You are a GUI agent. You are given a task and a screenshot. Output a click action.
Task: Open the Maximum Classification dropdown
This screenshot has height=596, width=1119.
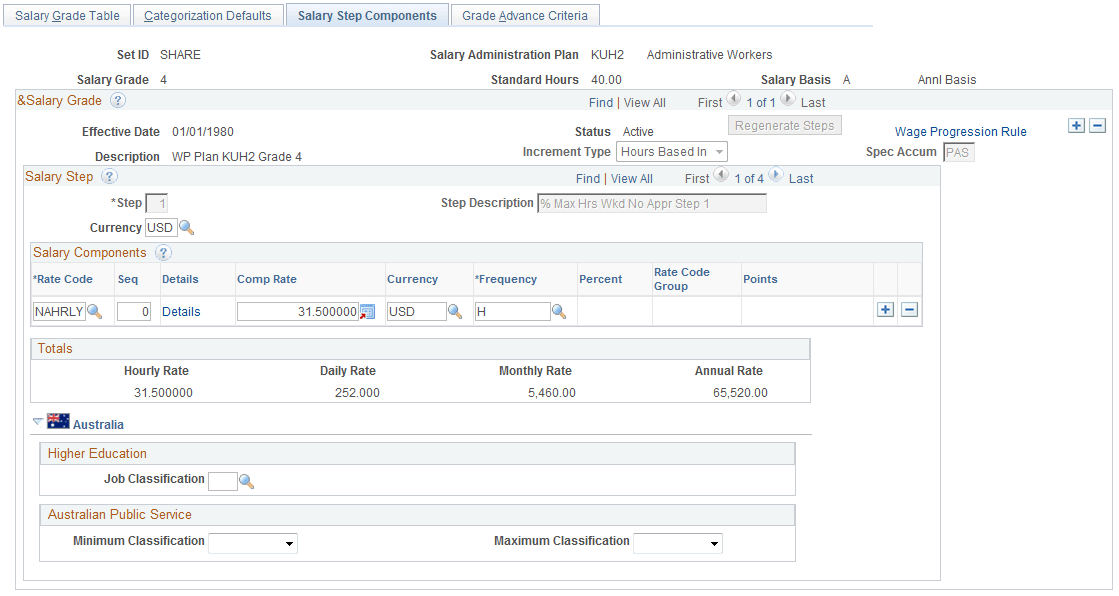tap(714, 543)
